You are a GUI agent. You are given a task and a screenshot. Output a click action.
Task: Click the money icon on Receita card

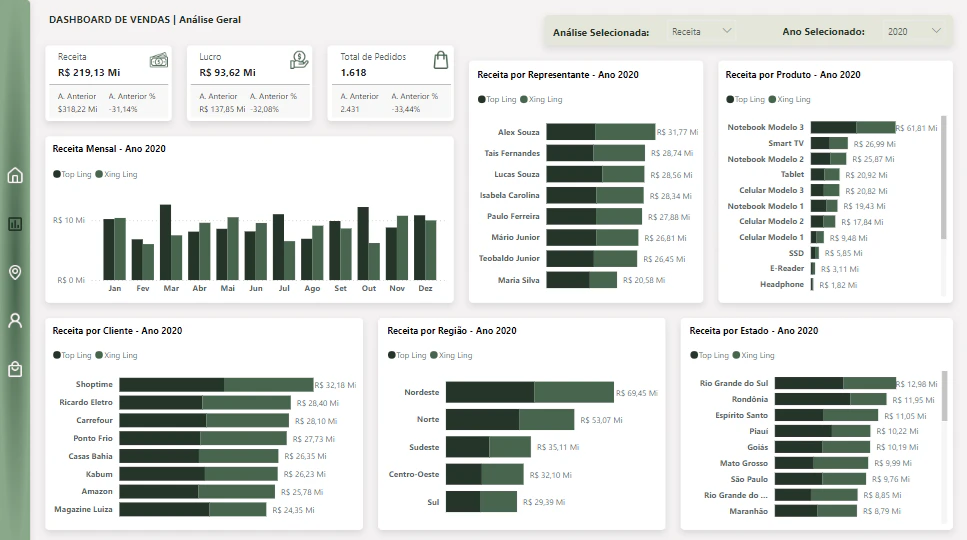coord(158,60)
